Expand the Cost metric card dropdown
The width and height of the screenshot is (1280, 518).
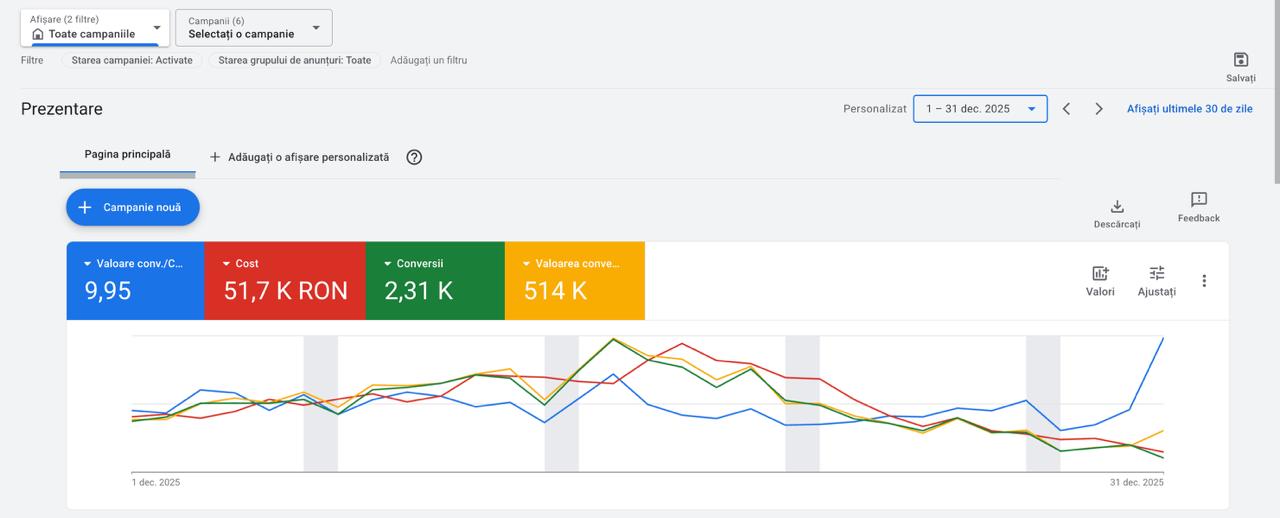tap(227, 264)
